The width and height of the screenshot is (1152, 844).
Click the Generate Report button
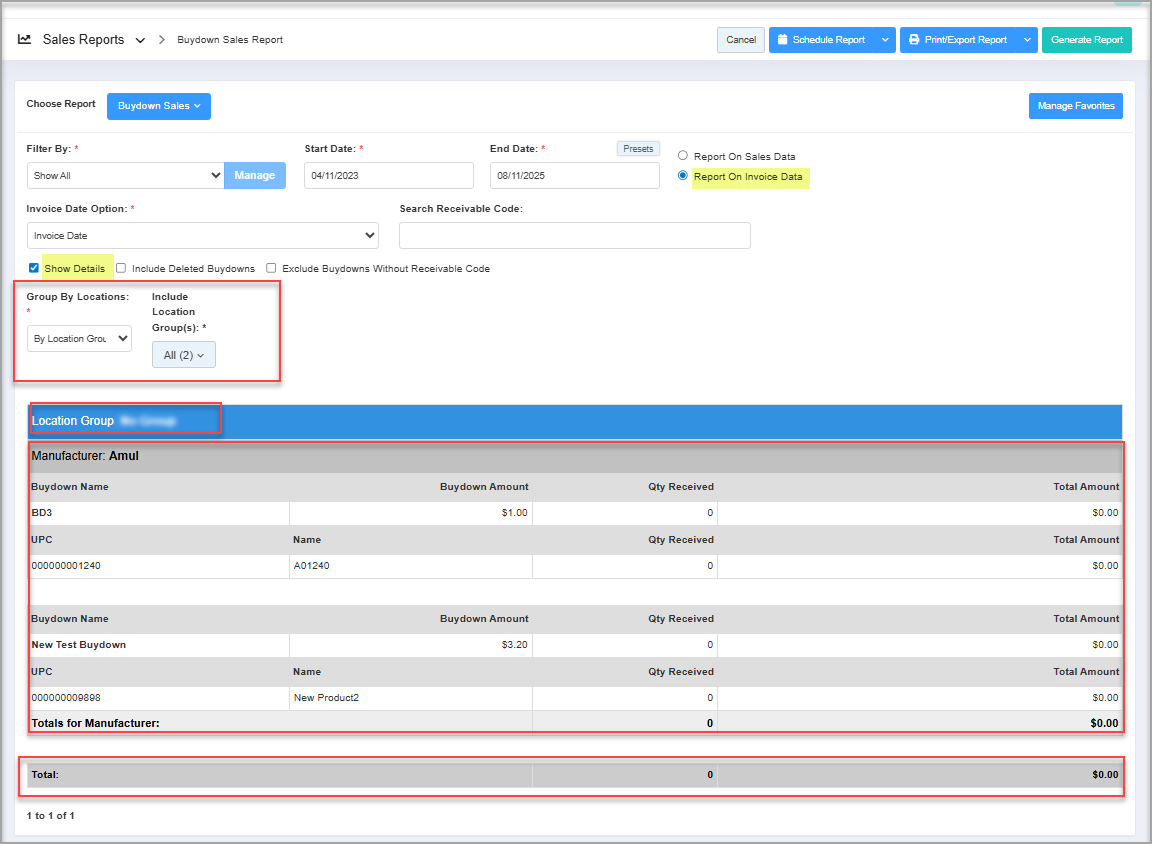1086,40
